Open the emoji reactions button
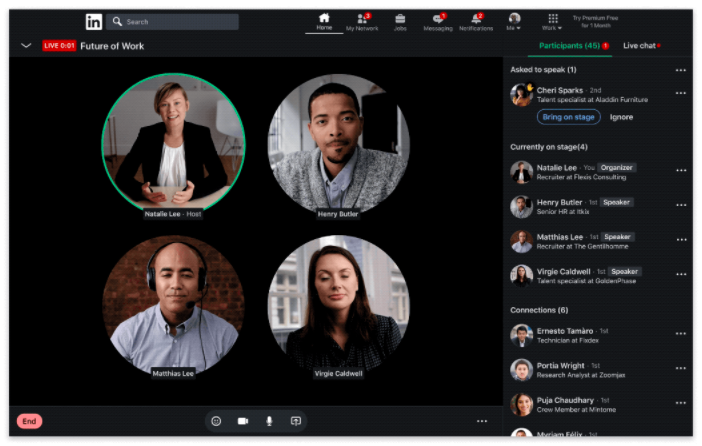 pyautogui.click(x=216, y=421)
